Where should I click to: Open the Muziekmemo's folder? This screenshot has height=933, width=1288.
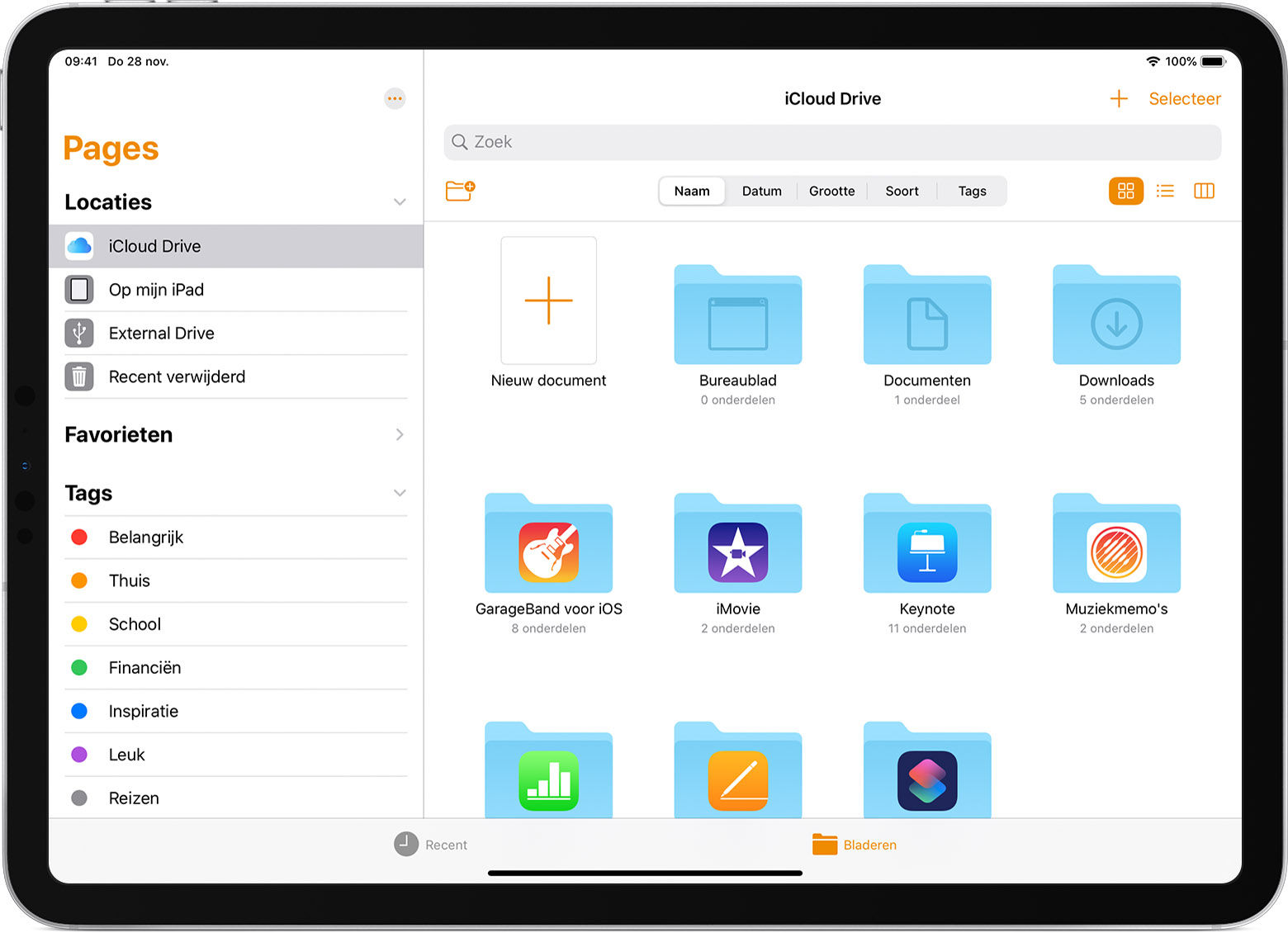[1116, 543]
